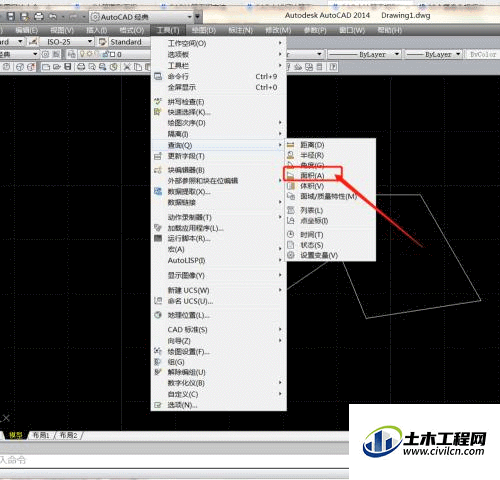Click the plot preview icon in standard toolbar
500x480 pixels.
pyautogui.click(x=92, y=67)
